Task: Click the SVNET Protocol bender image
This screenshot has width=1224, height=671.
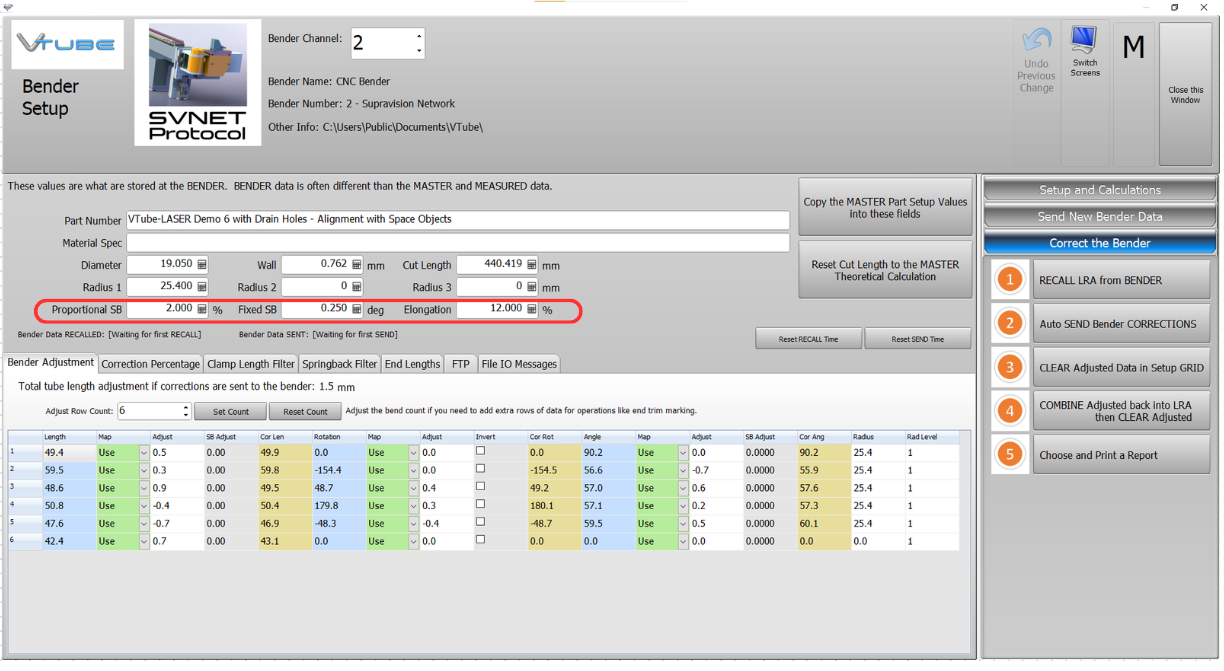Action: pos(197,82)
